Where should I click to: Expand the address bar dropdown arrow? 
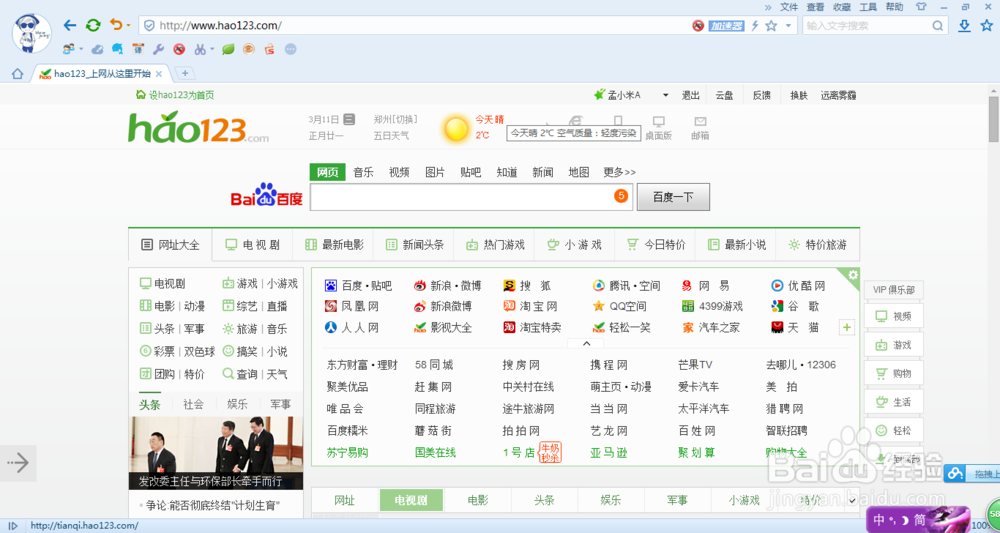click(788, 26)
